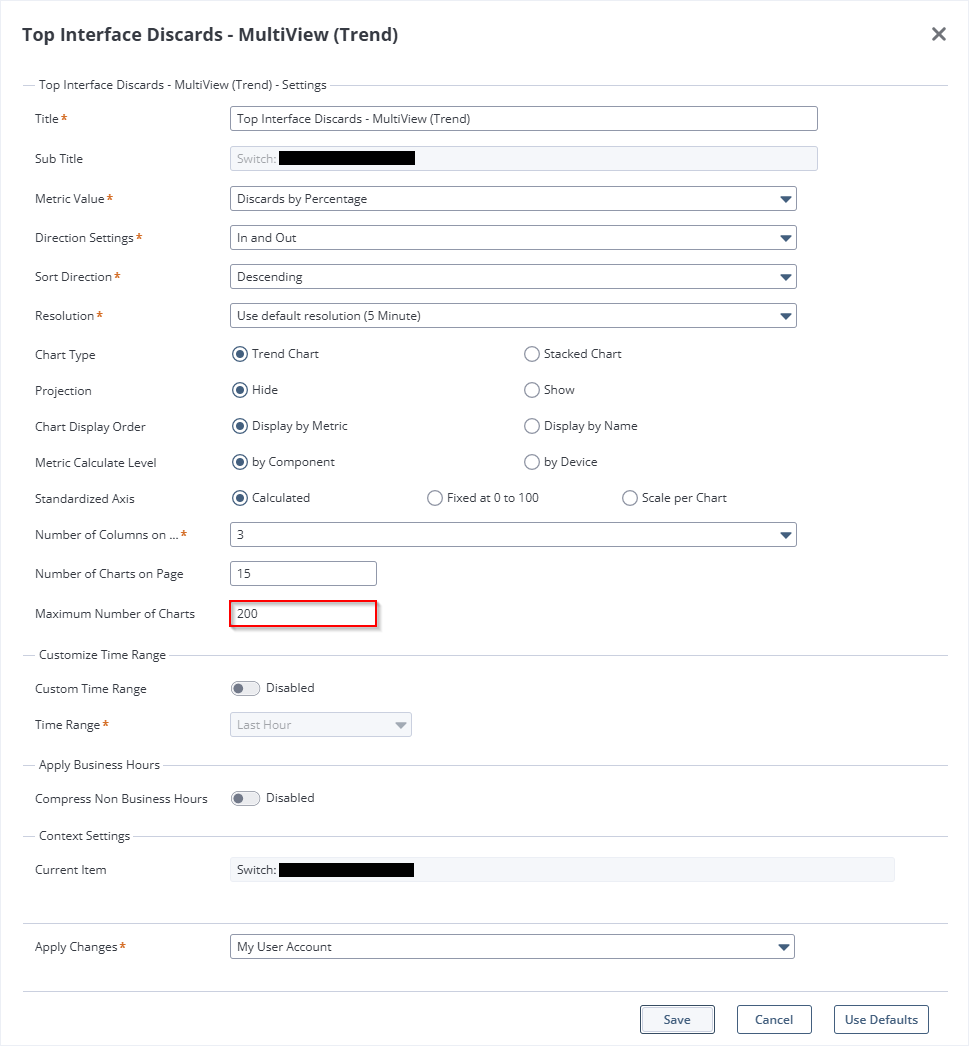Click Number of Charts on Page field
Viewport: 969px width, 1046px height.
(x=303, y=573)
